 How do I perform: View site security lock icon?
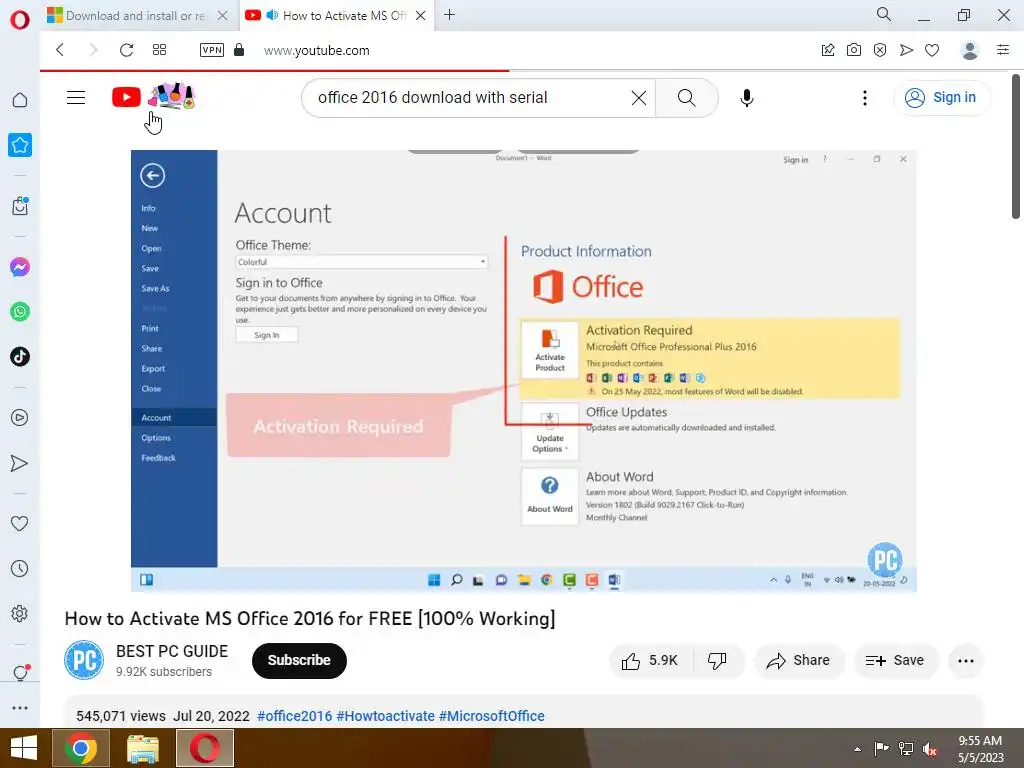click(239, 50)
